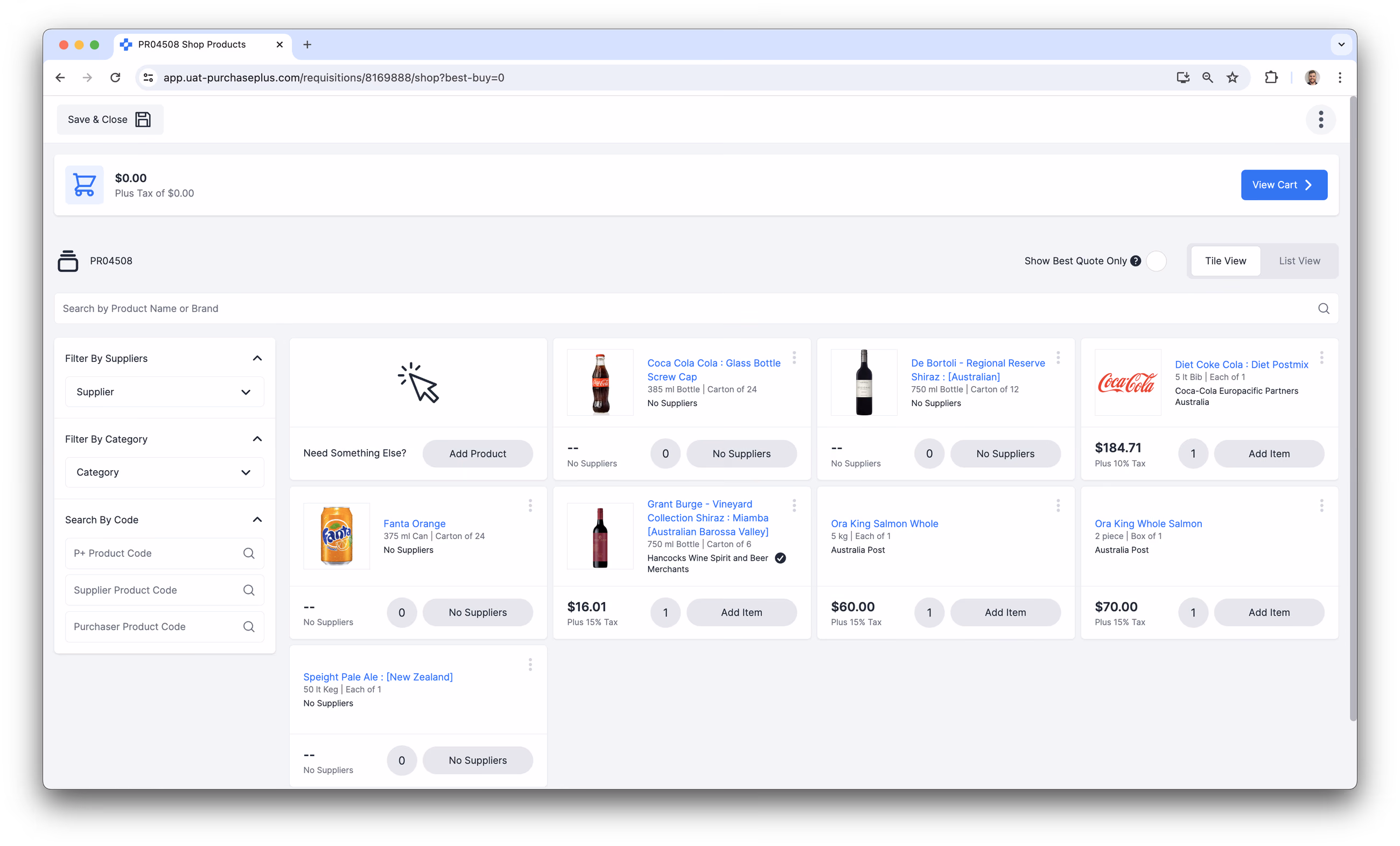
Task: Click the View Cart button
Action: pyautogui.click(x=1284, y=185)
